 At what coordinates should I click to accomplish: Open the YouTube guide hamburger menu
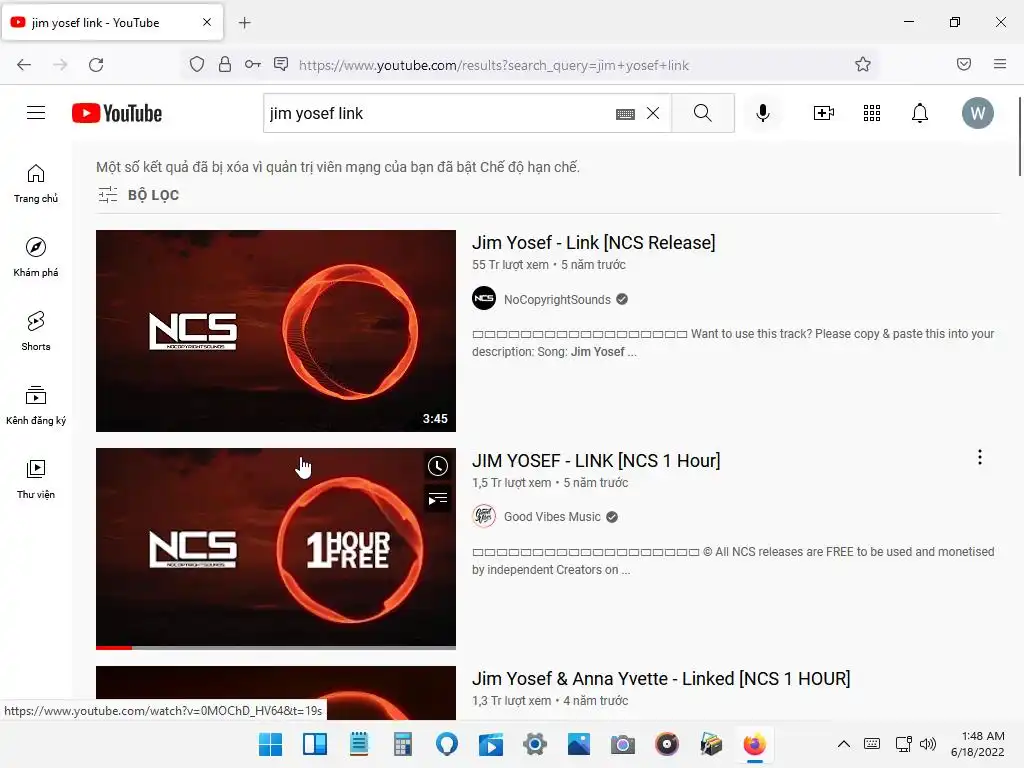point(36,113)
